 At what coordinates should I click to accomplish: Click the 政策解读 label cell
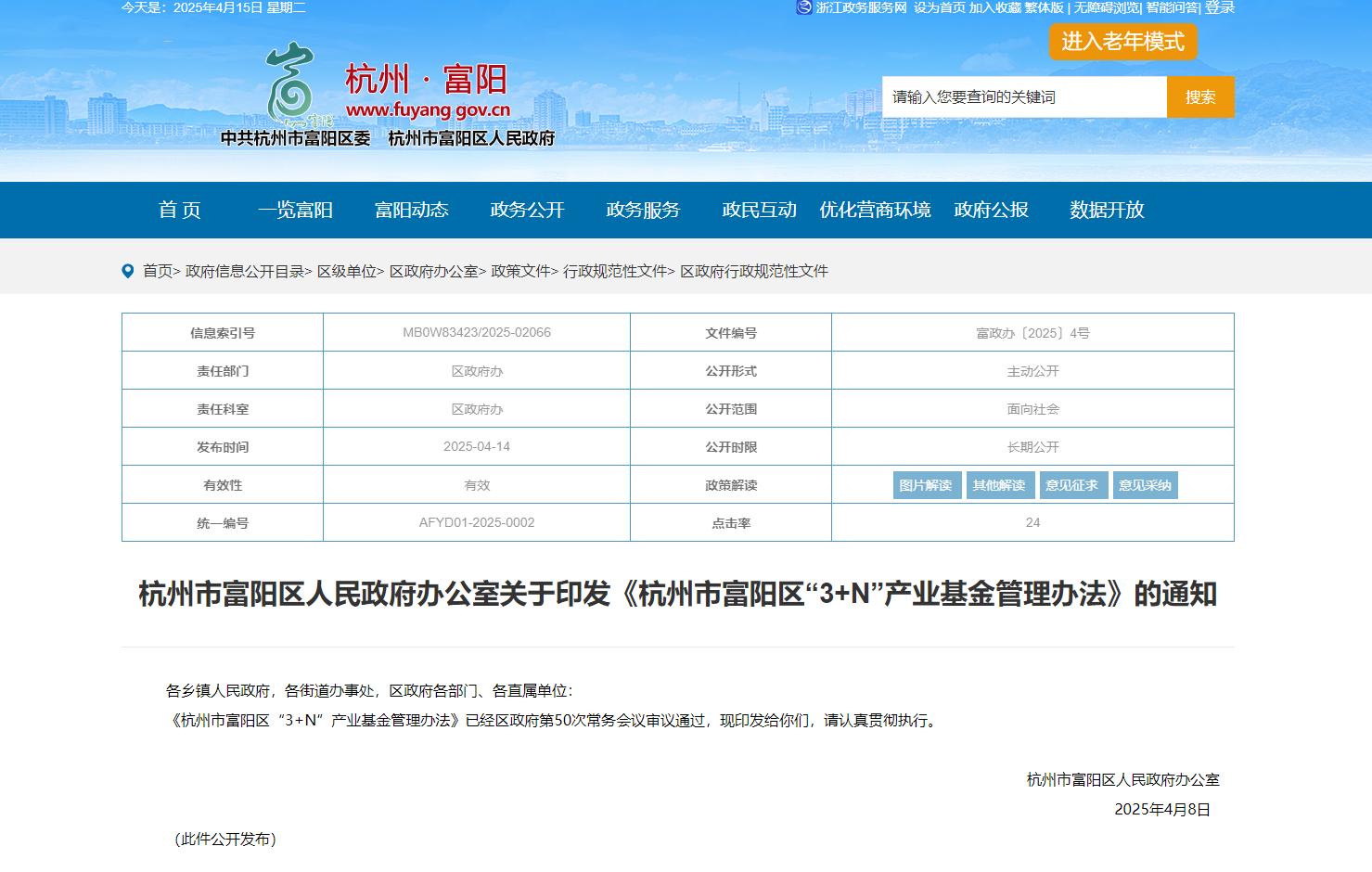[x=731, y=485]
